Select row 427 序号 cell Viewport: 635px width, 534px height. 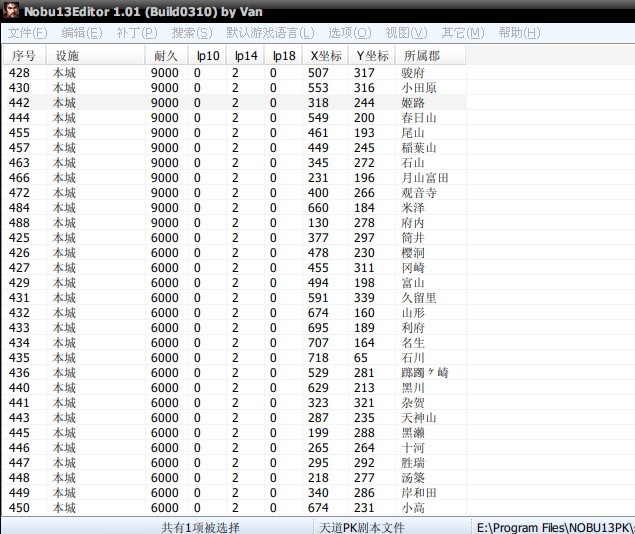pos(19,268)
